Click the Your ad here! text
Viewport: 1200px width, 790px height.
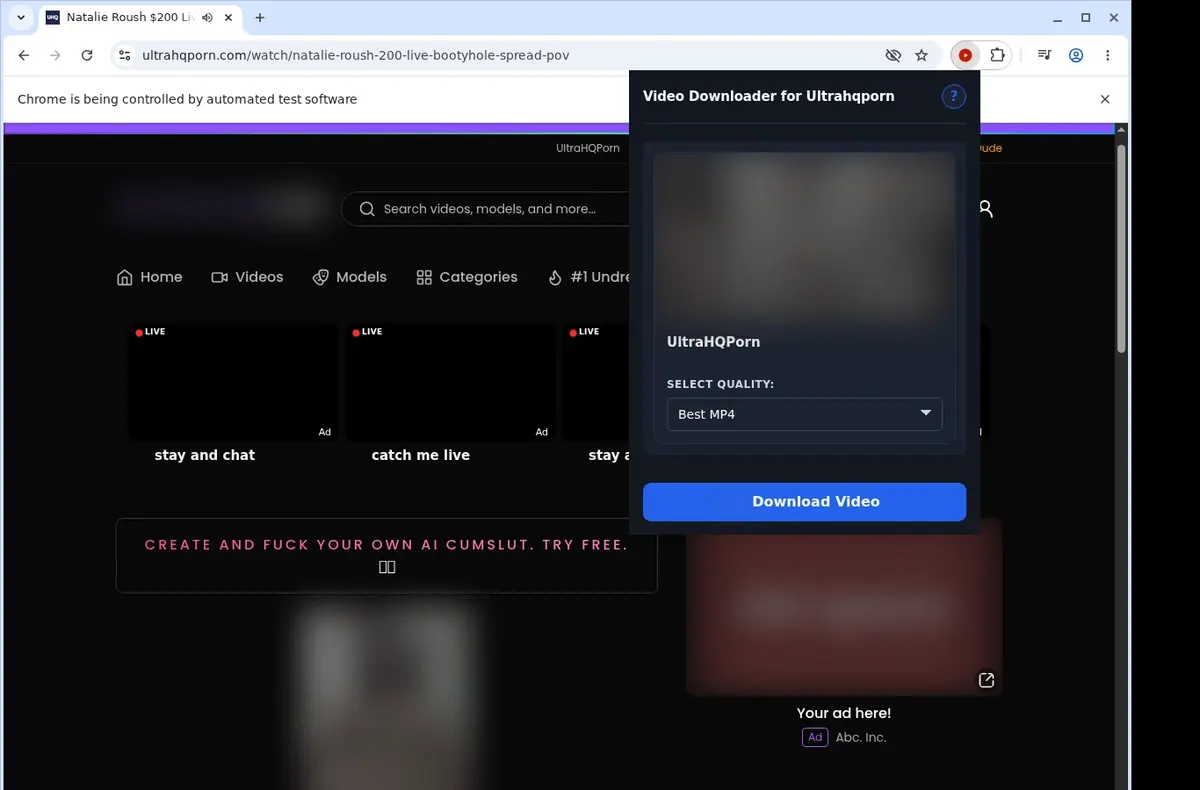coord(844,713)
